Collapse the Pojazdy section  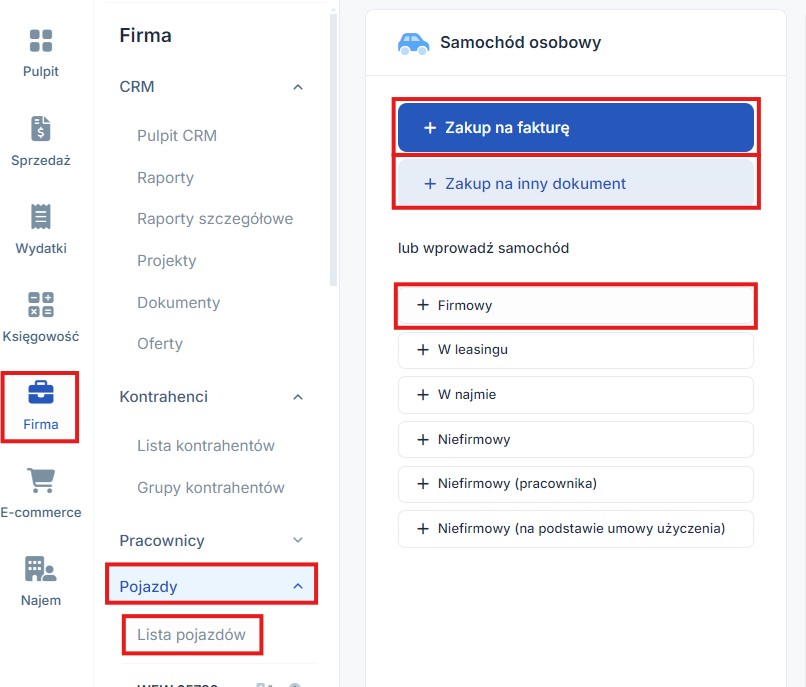pyautogui.click(x=297, y=586)
